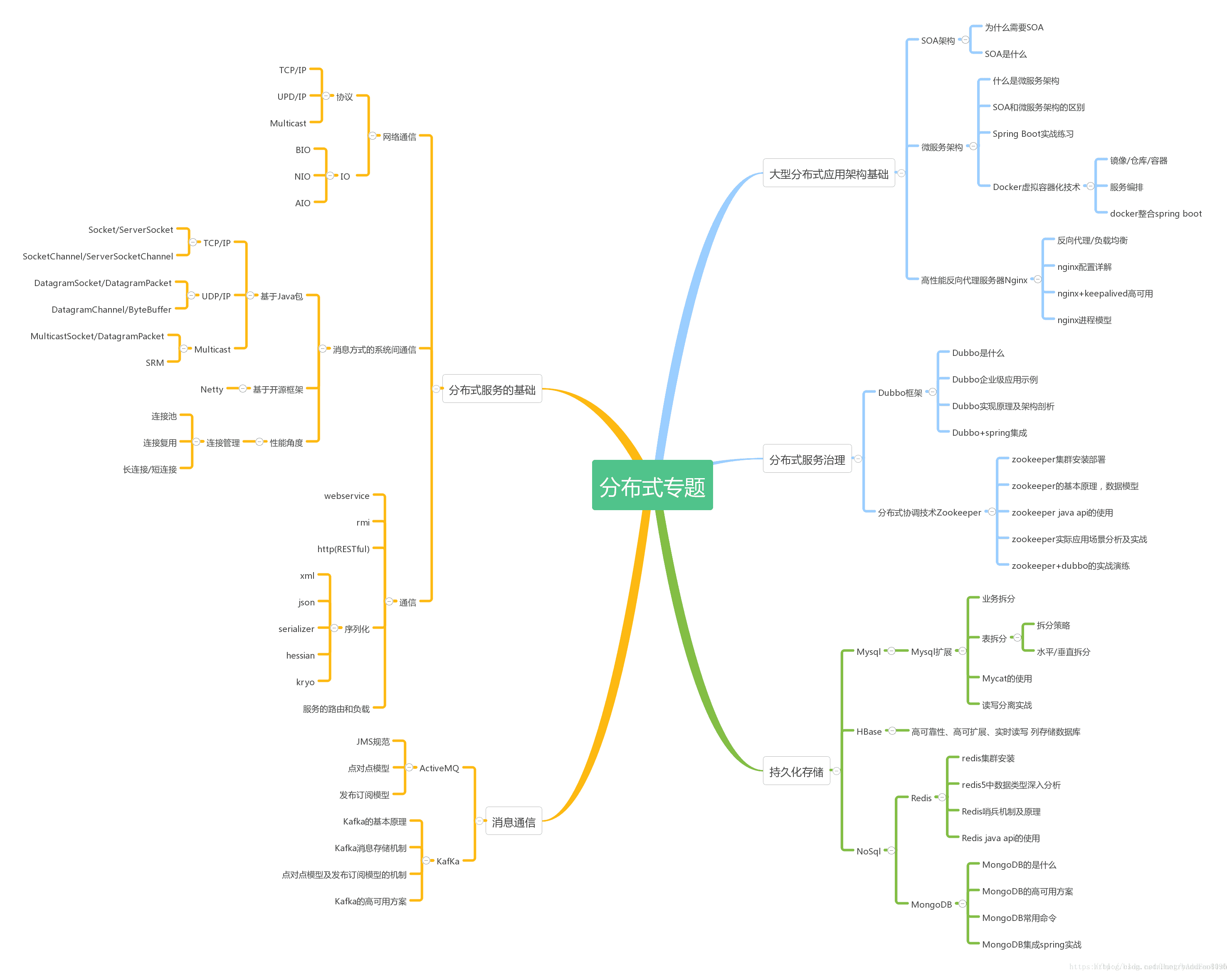Select the 持久化存储 topic box
The width and height of the screenshot is (1232, 975).
click(x=796, y=770)
